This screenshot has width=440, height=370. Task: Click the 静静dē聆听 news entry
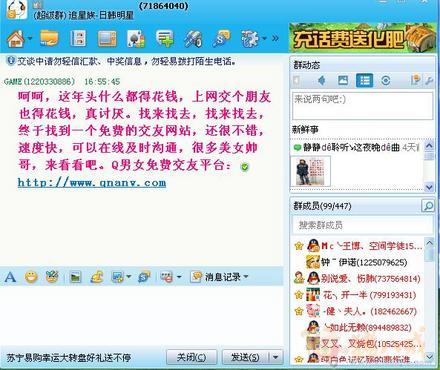point(356,147)
